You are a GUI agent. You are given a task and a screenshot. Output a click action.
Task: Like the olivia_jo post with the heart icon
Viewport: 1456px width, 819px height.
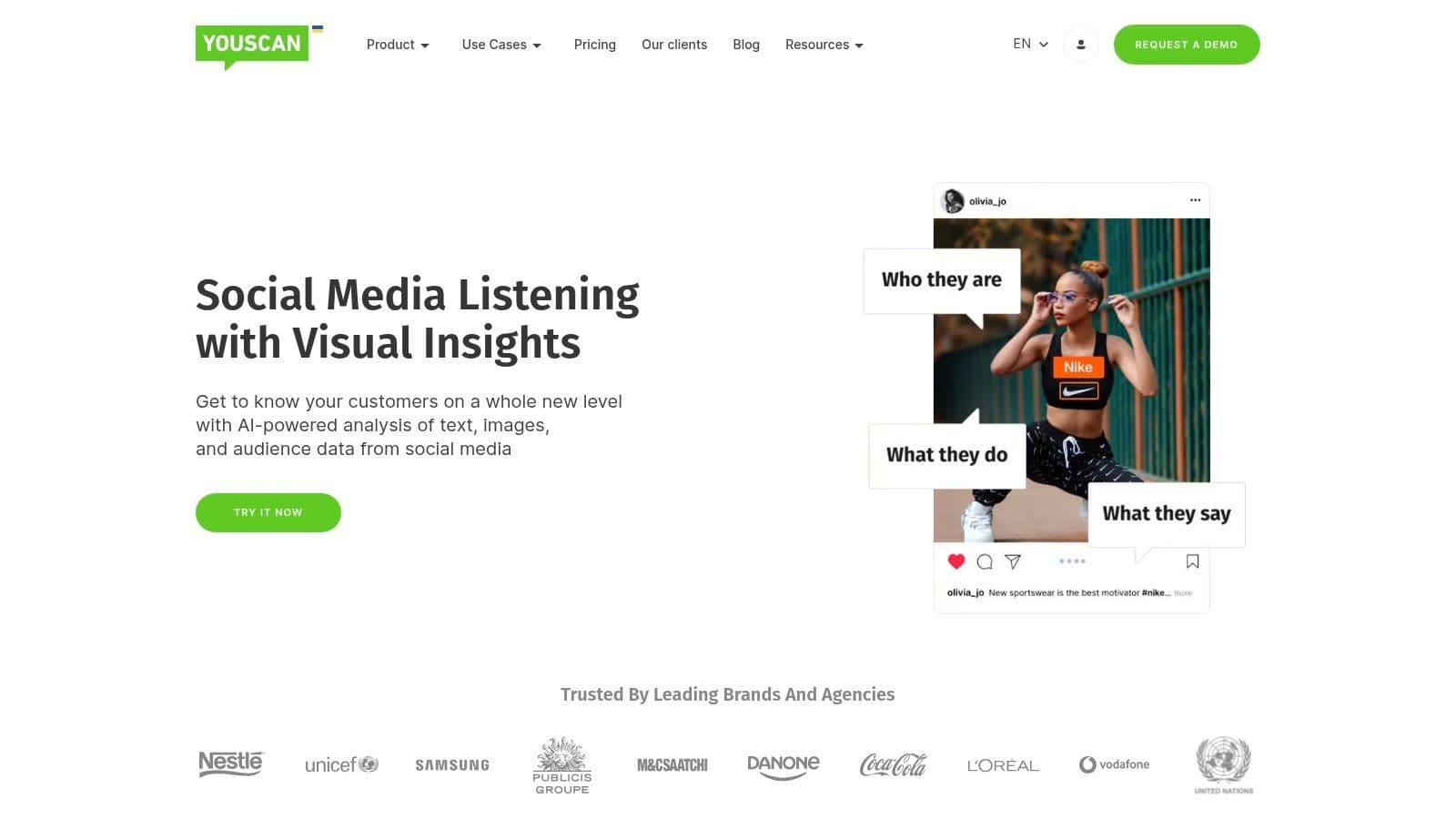click(956, 561)
